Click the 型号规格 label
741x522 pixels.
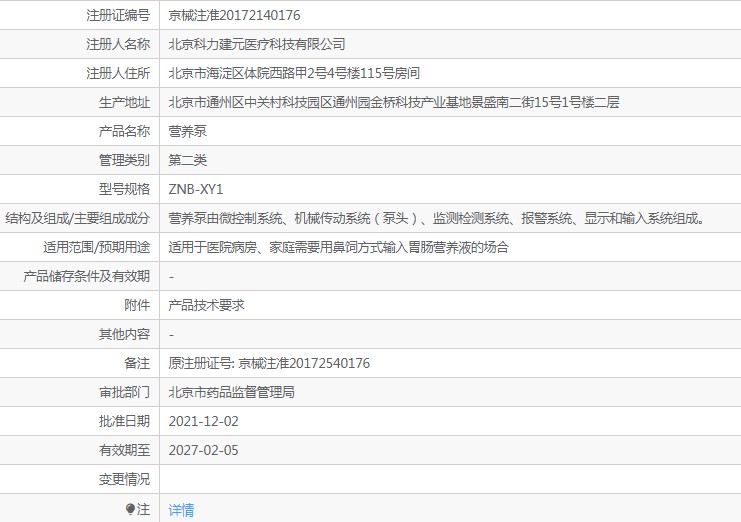(124, 189)
